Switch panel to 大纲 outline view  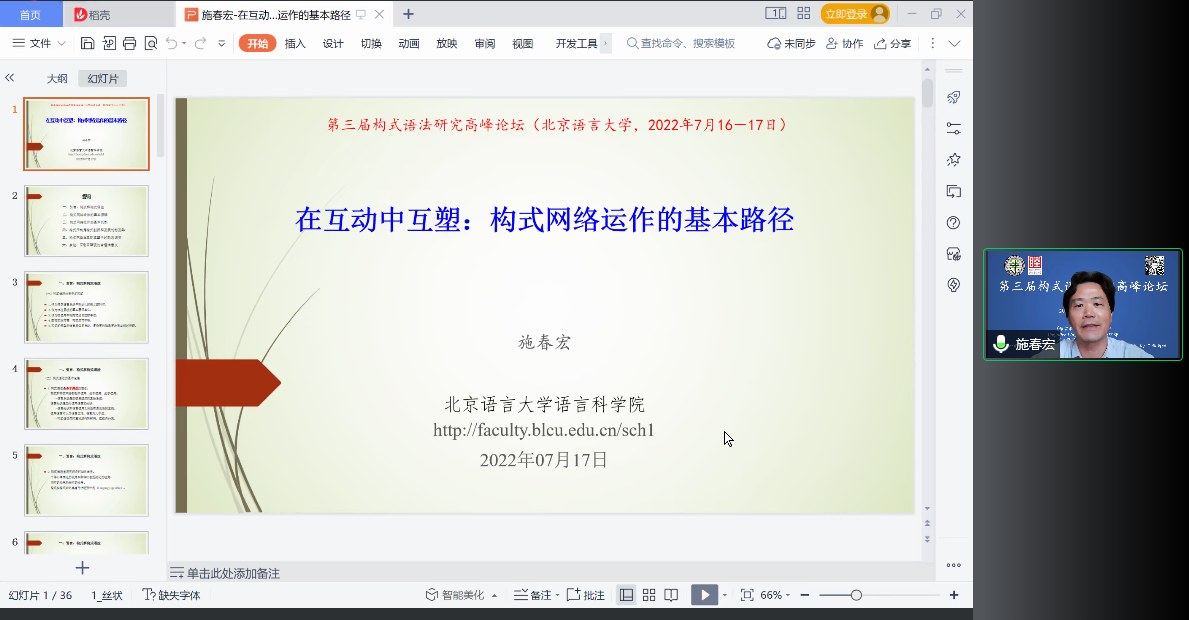(57, 78)
